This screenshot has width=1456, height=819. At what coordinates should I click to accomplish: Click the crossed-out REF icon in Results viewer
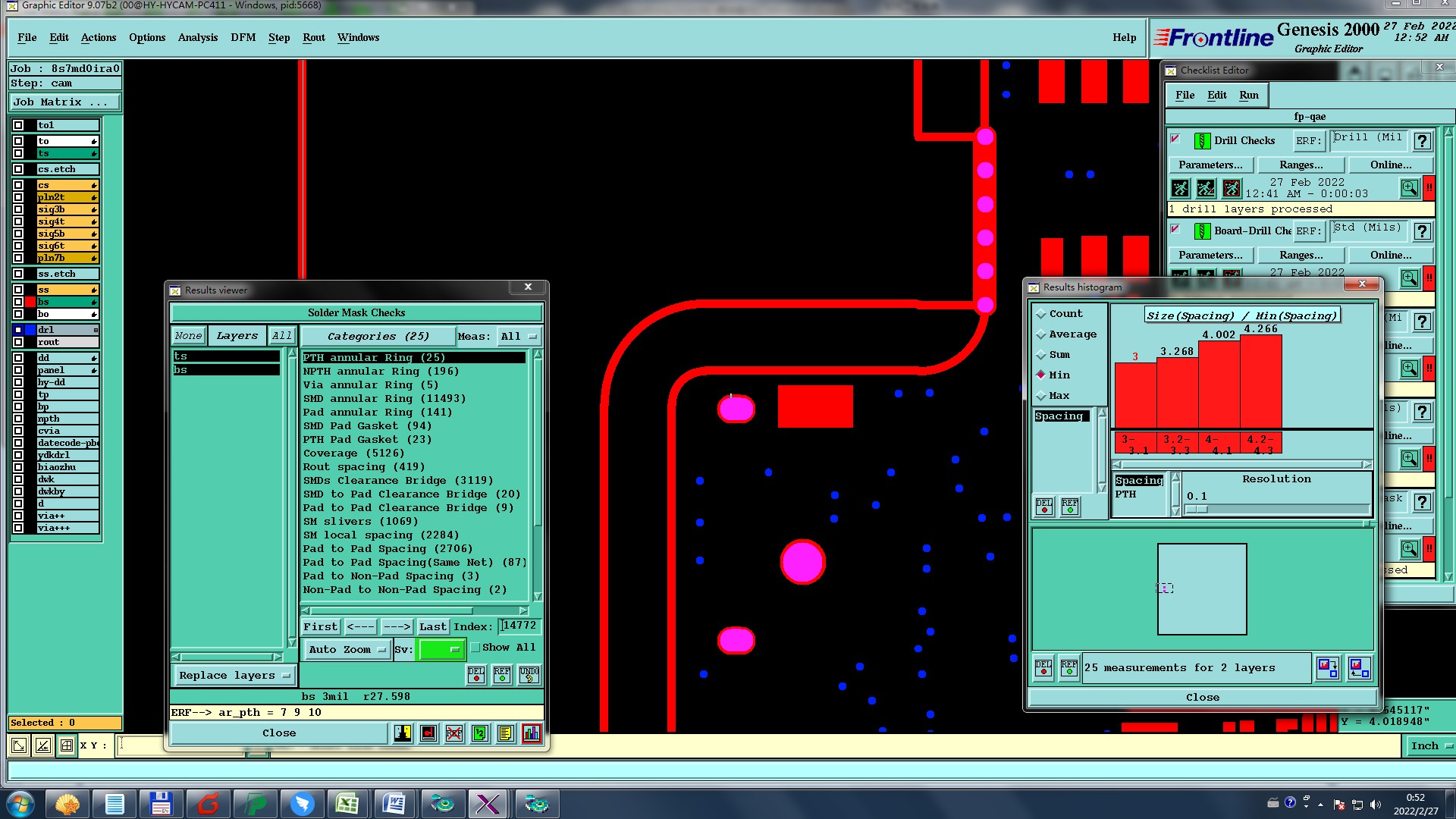454,733
